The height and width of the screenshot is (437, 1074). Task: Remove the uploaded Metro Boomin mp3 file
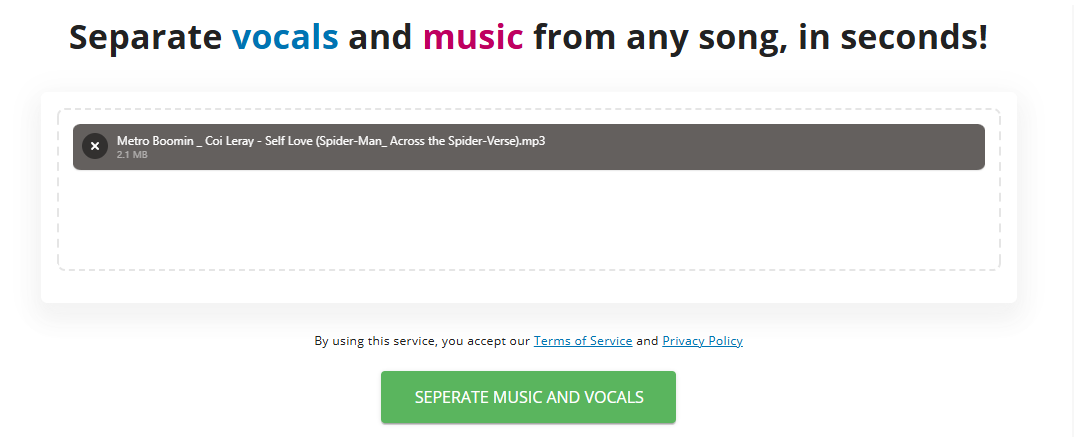[95, 146]
